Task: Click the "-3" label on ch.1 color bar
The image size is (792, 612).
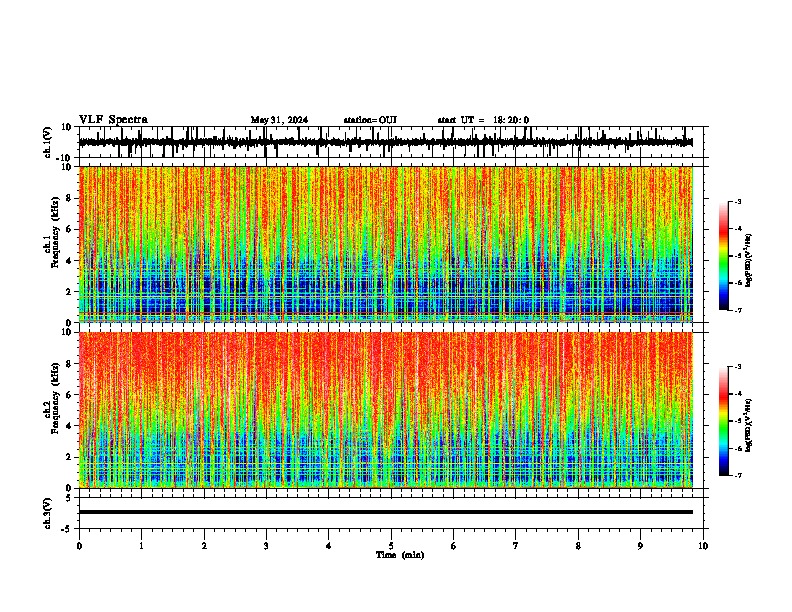Action: pos(737,201)
